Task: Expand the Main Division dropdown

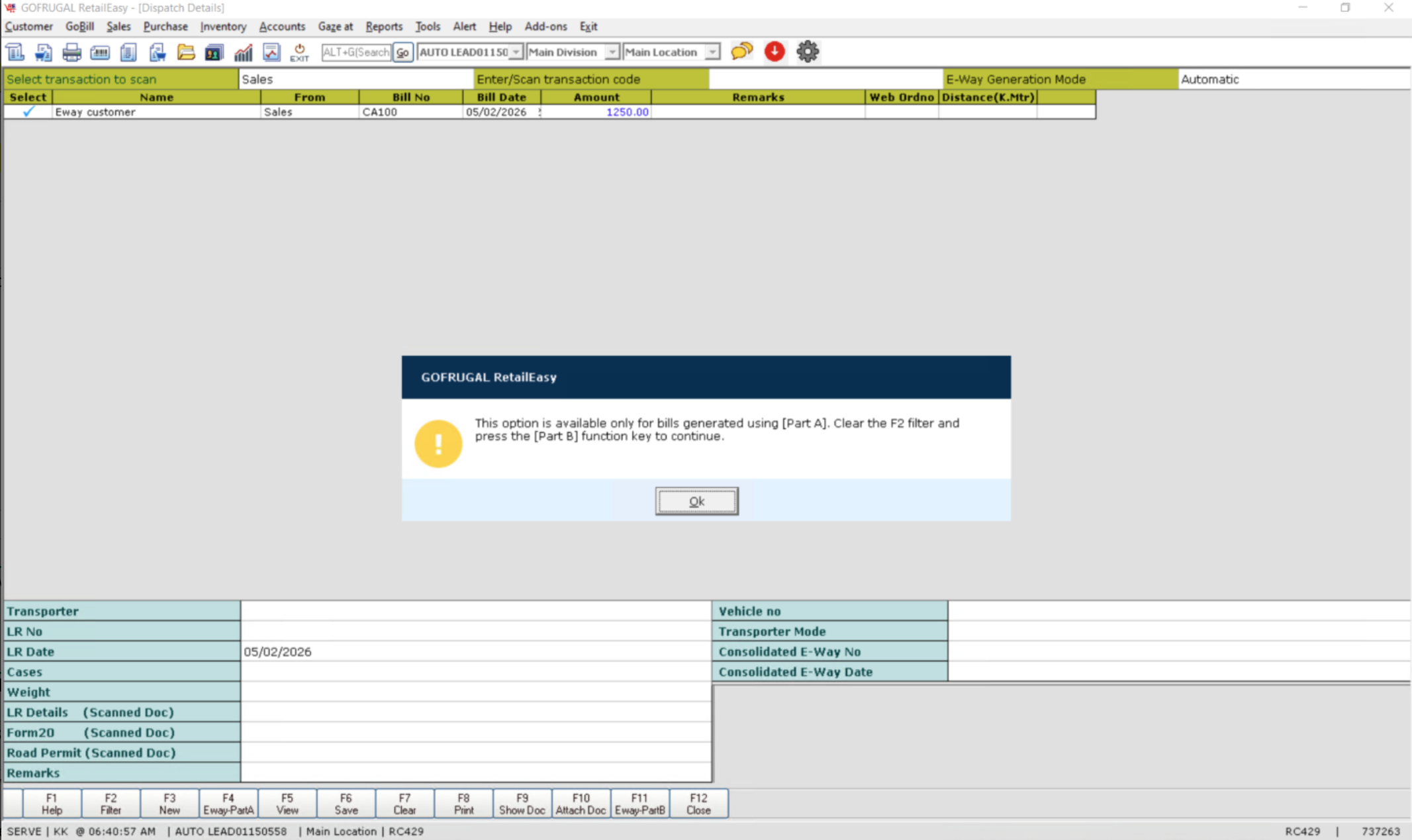Action: pyautogui.click(x=612, y=52)
